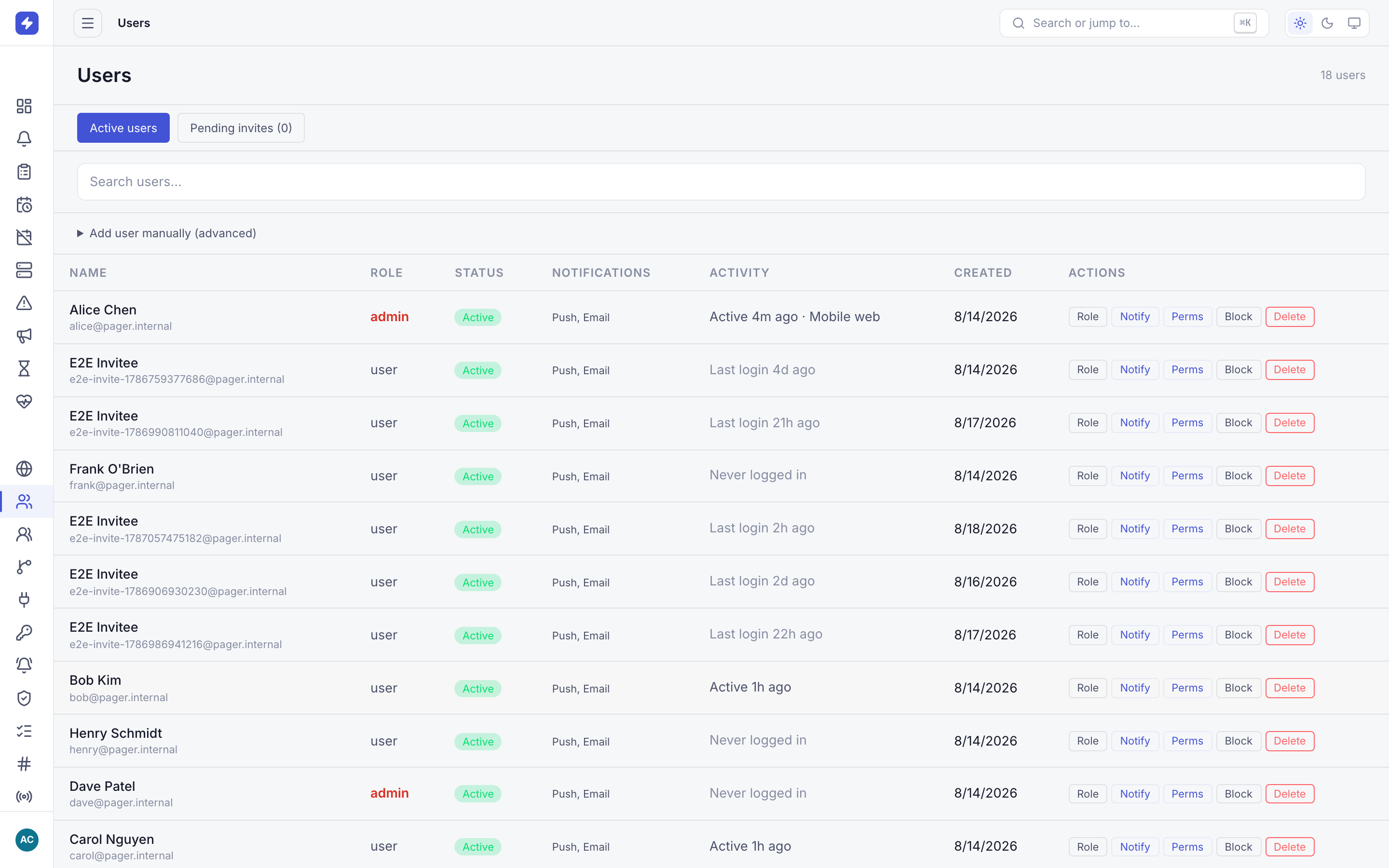Click email frank@pager.internal

(122, 486)
